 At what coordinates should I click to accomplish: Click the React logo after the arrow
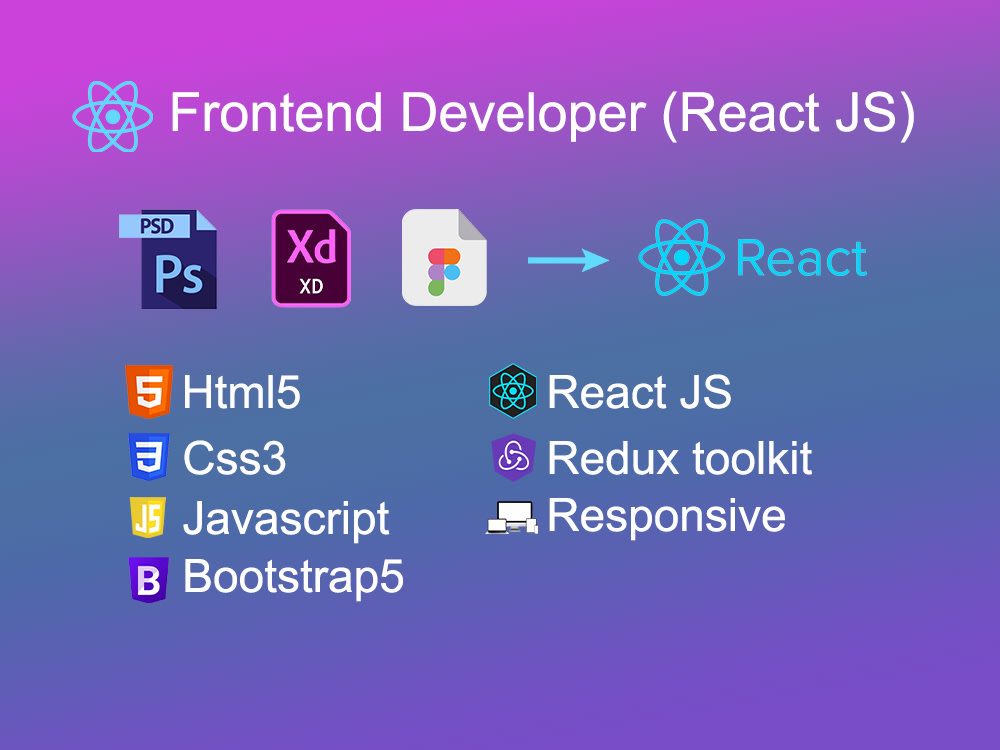point(681,257)
